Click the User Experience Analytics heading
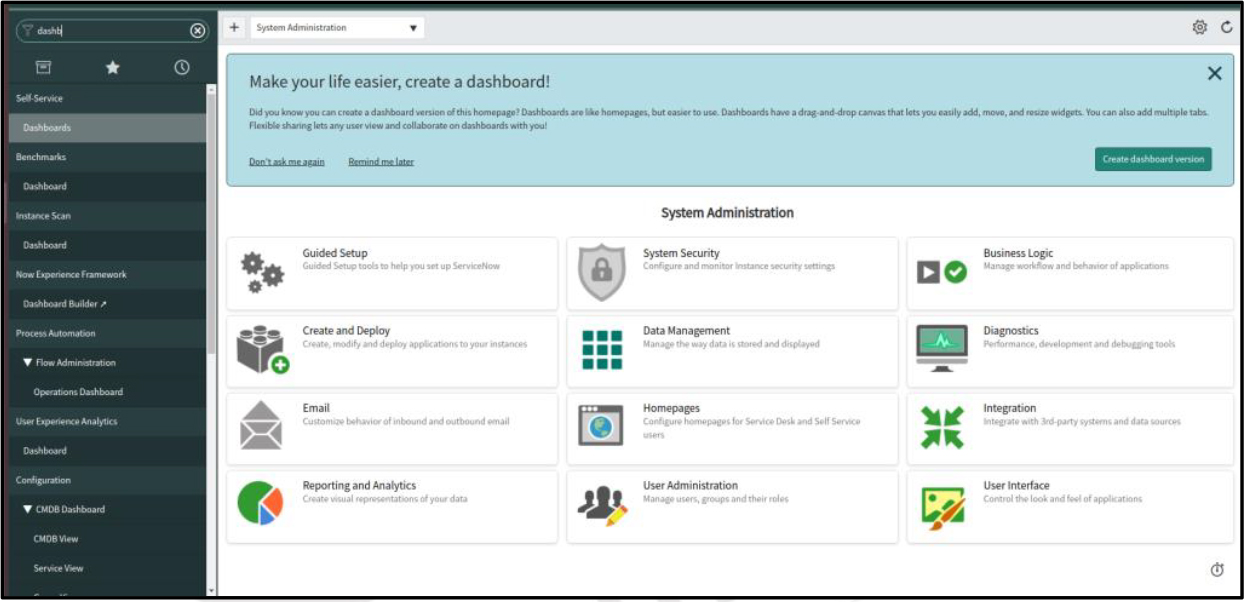The image size is (1246, 602). 108,422
